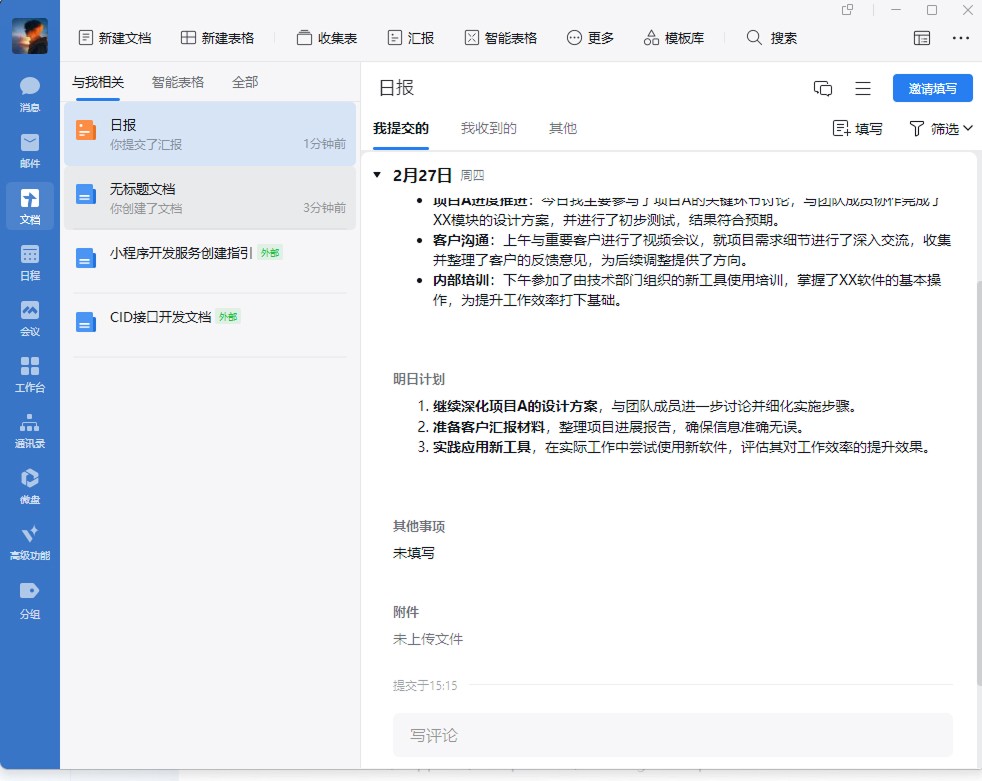Open the 会议 meeting sidebar icon
982x781 pixels.
(30, 318)
